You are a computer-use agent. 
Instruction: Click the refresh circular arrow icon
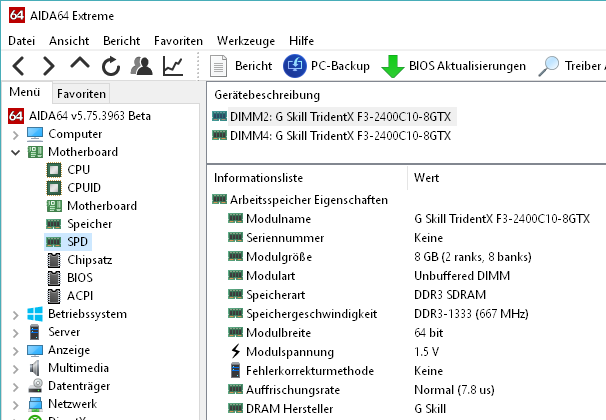coord(111,66)
